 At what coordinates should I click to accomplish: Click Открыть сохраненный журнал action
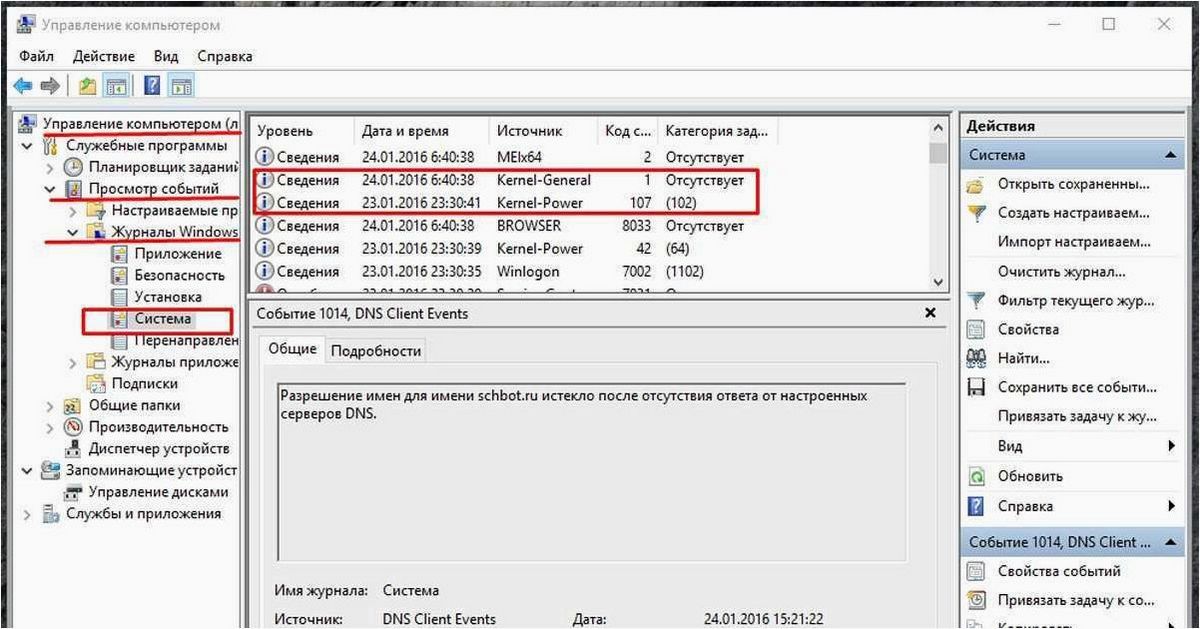pyautogui.click(x=1073, y=184)
